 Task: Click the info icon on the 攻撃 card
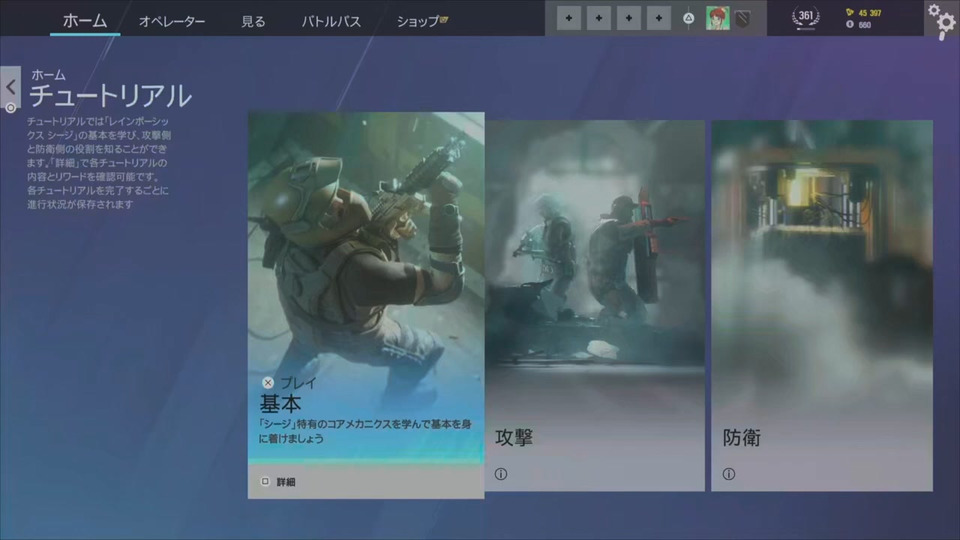coord(501,474)
